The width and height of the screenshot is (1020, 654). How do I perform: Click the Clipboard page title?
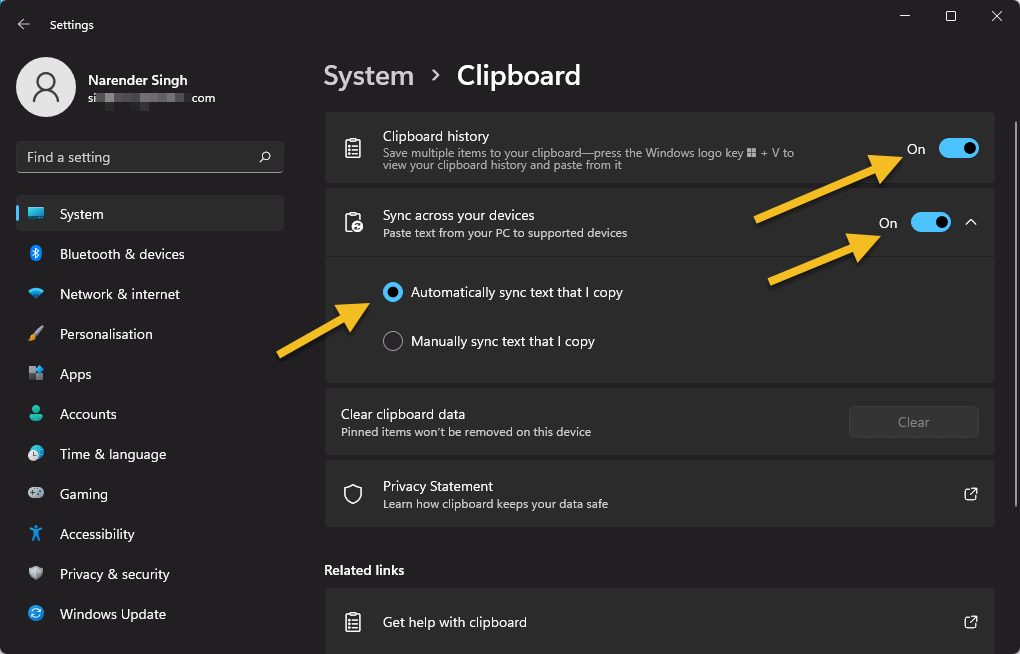click(x=518, y=76)
